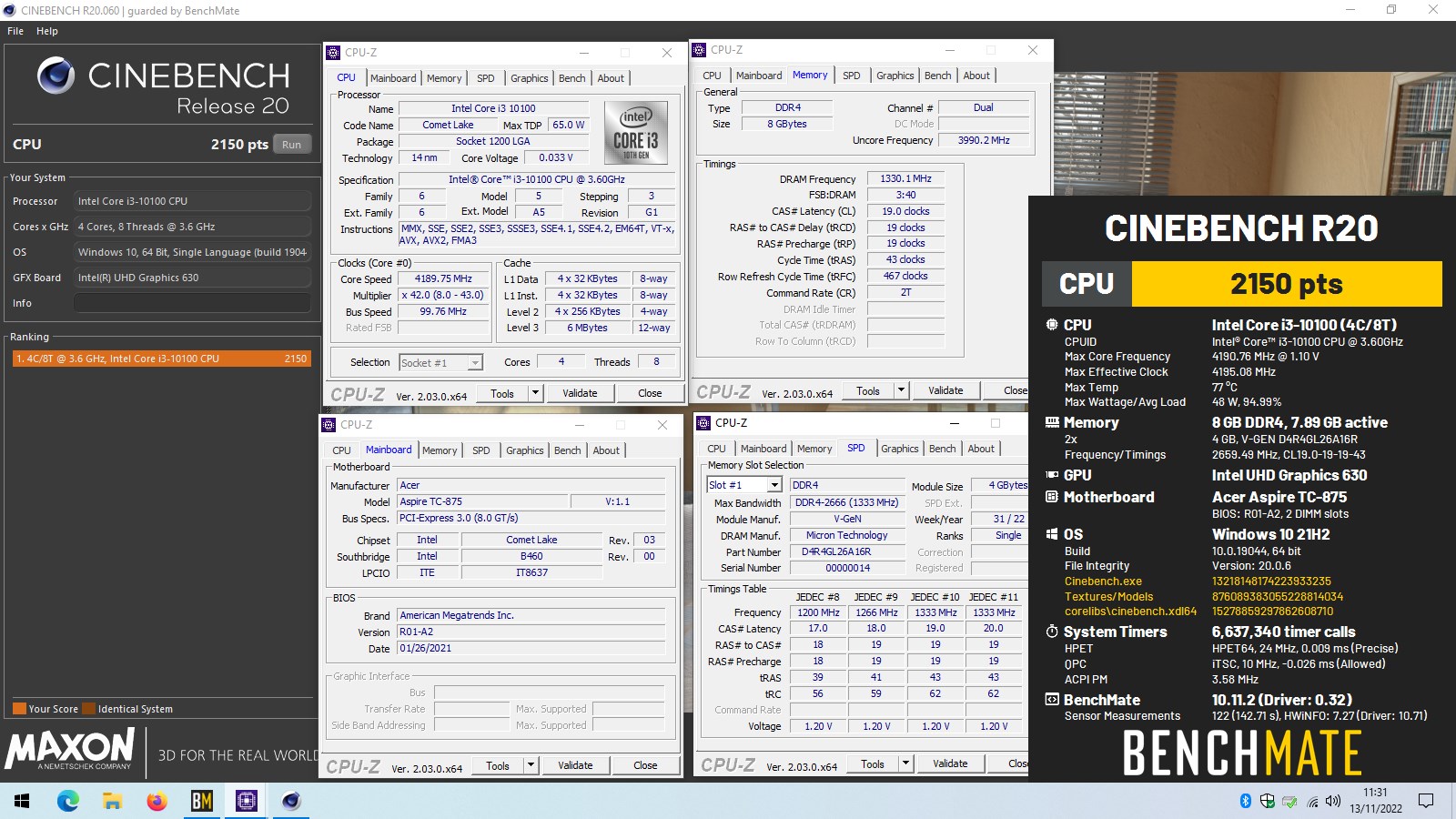Click CPU-Z CPU window title icon
Image resolution: width=1456 pixels, height=819 pixels.
coord(334,53)
